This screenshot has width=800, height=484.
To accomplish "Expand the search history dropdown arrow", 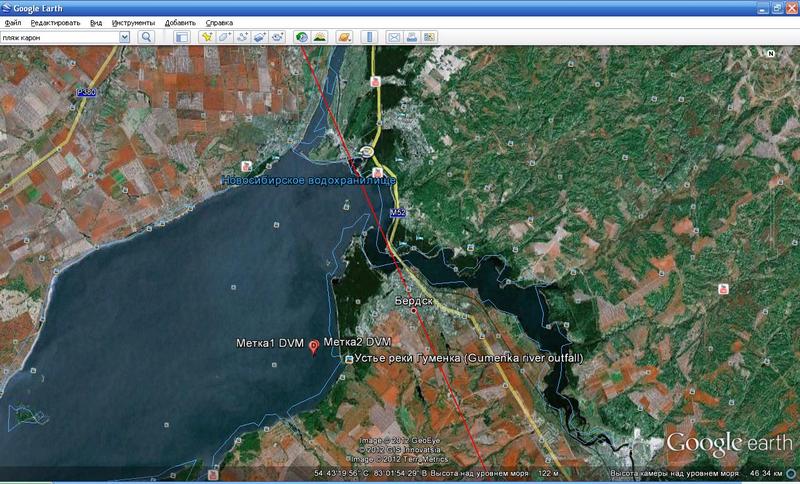I will point(124,37).
